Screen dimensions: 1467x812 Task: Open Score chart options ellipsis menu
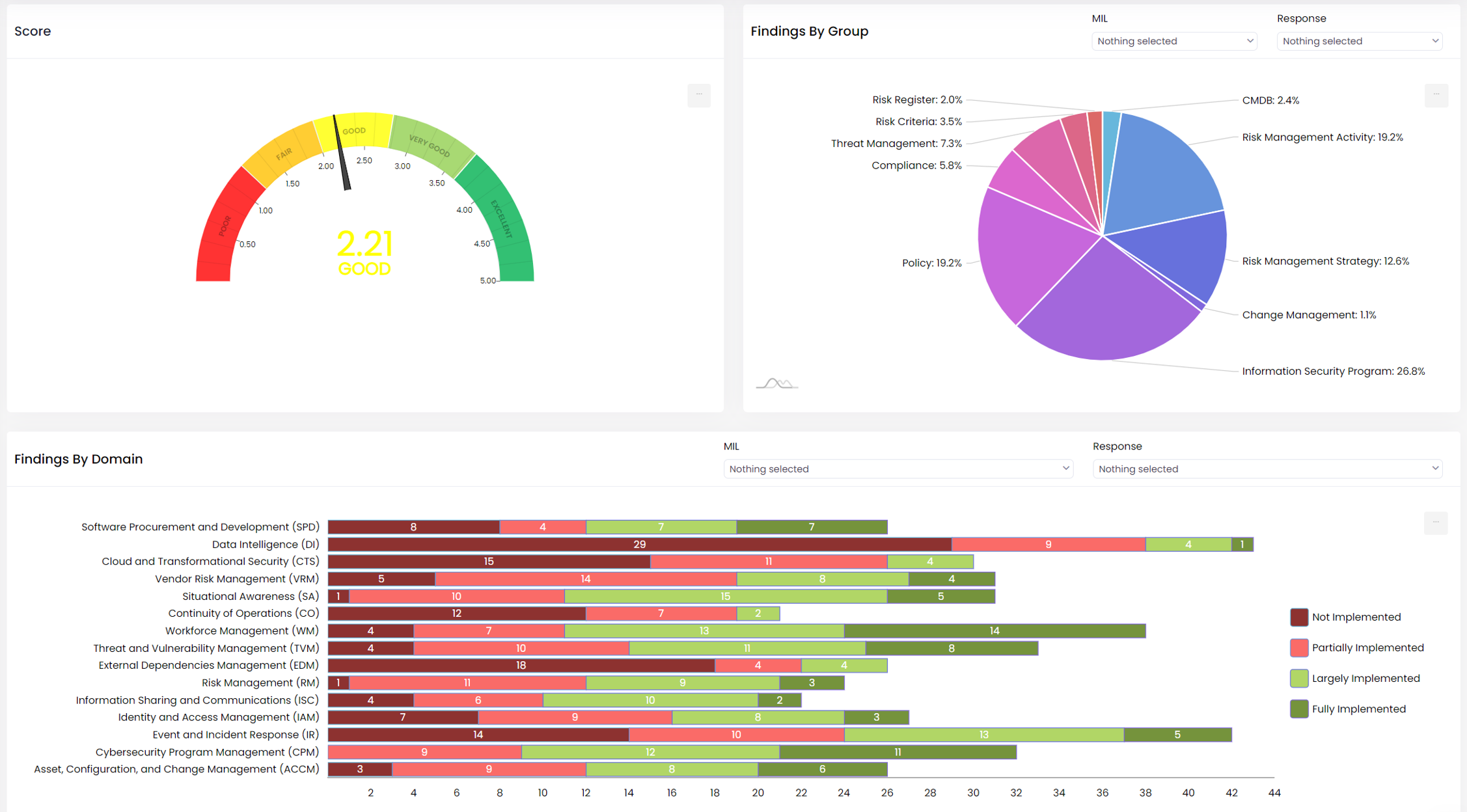[698, 95]
